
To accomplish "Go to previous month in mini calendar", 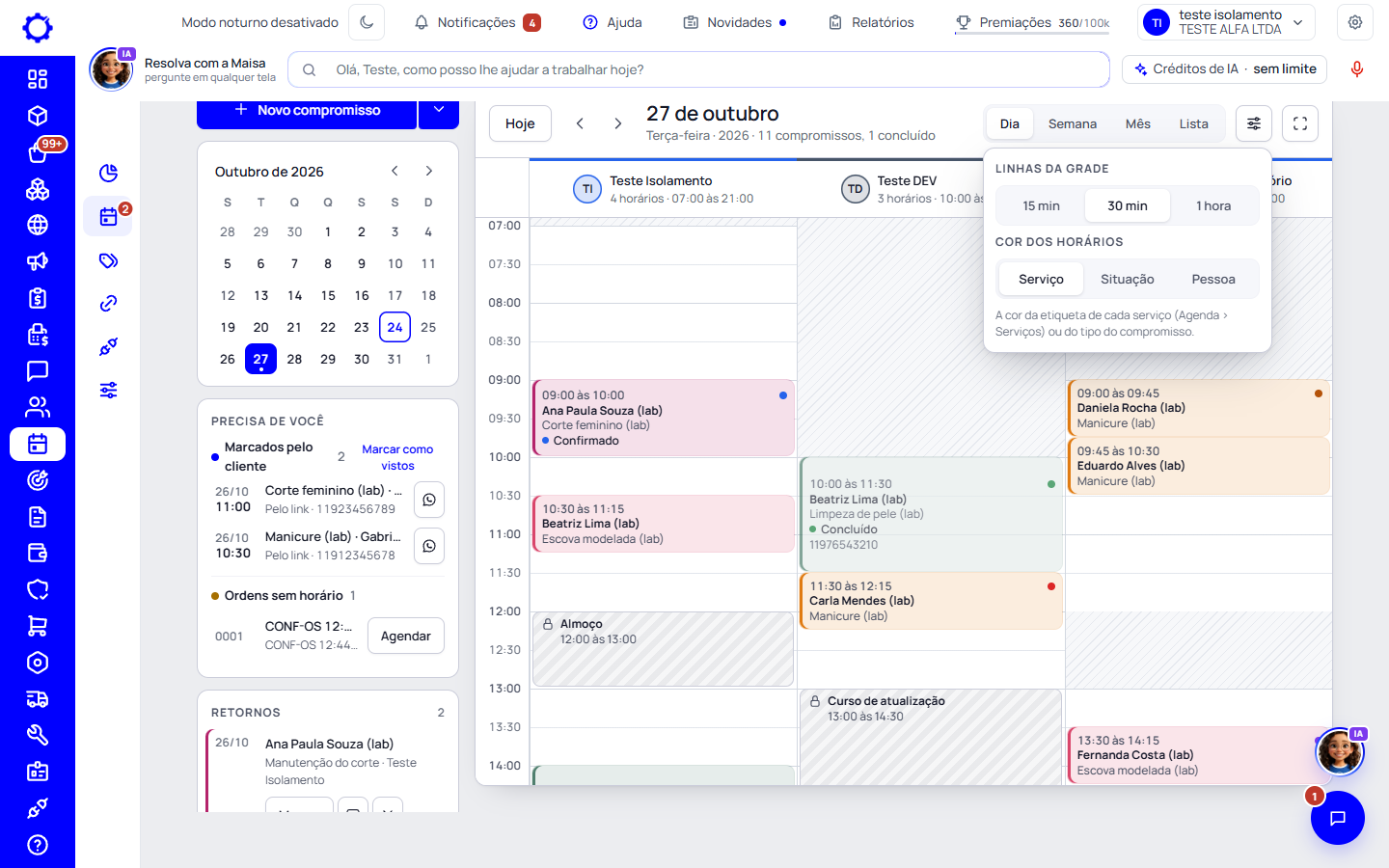I will (395, 171).
